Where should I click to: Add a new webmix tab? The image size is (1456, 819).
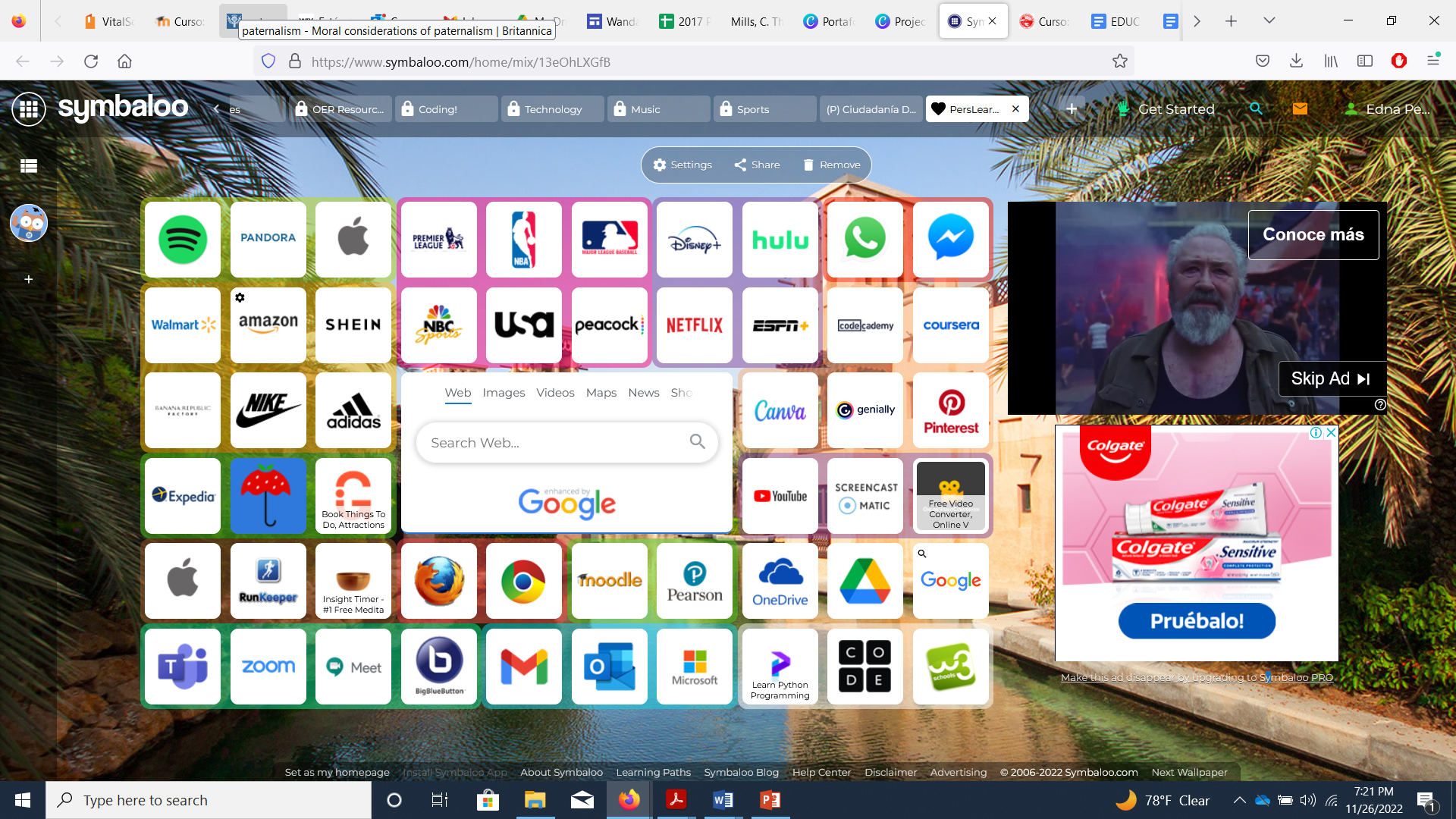[x=1072, y=109]
